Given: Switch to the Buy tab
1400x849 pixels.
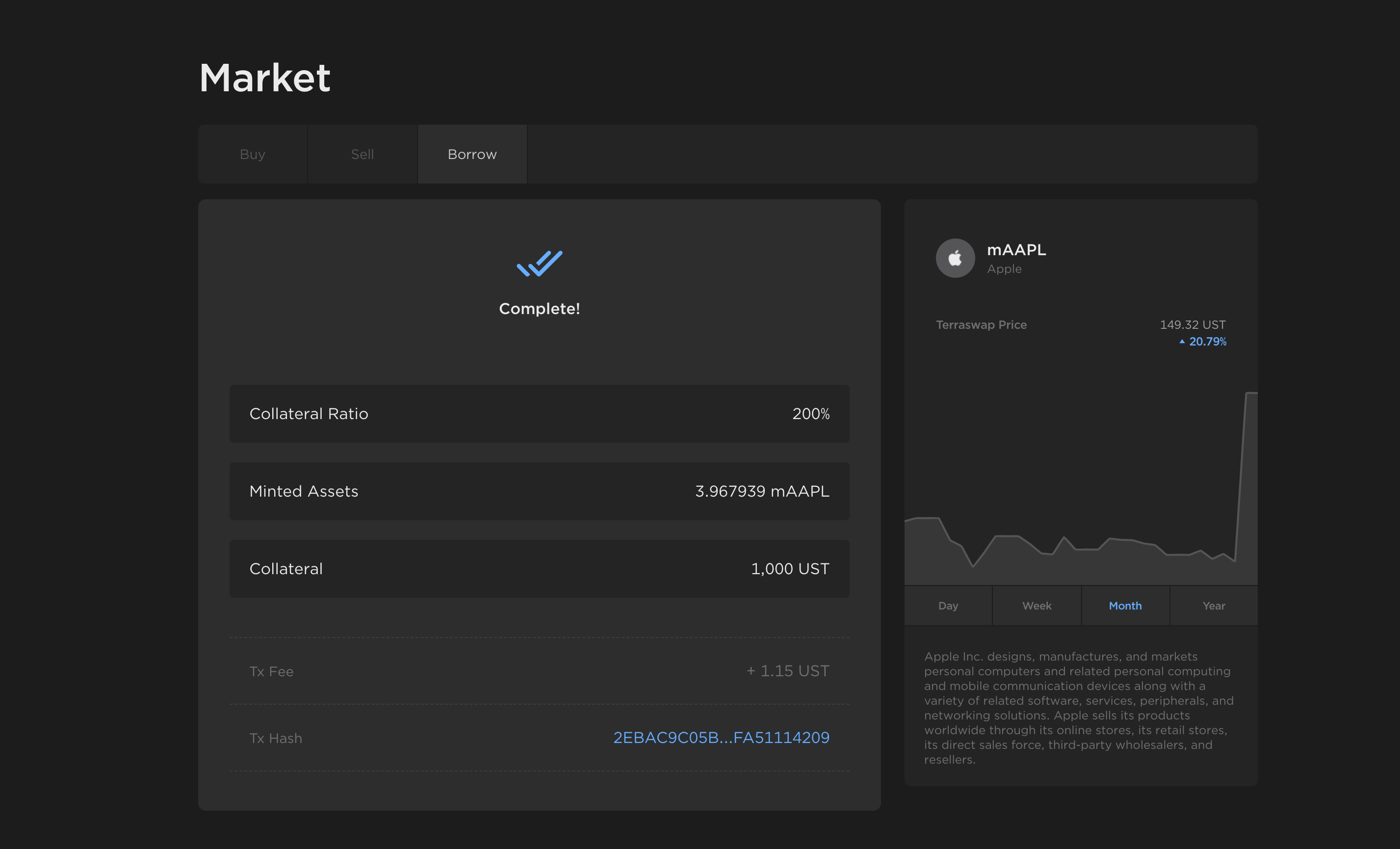Looking at the screenshot, I should 252,154.
